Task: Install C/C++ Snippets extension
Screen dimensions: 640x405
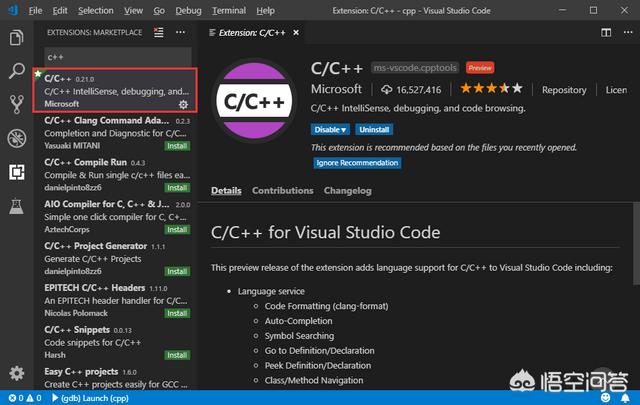Action: pyautogui.click(x=177, y=355)
